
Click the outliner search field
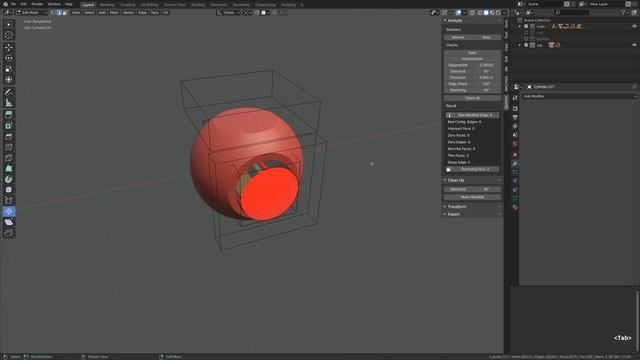point(571,13)
